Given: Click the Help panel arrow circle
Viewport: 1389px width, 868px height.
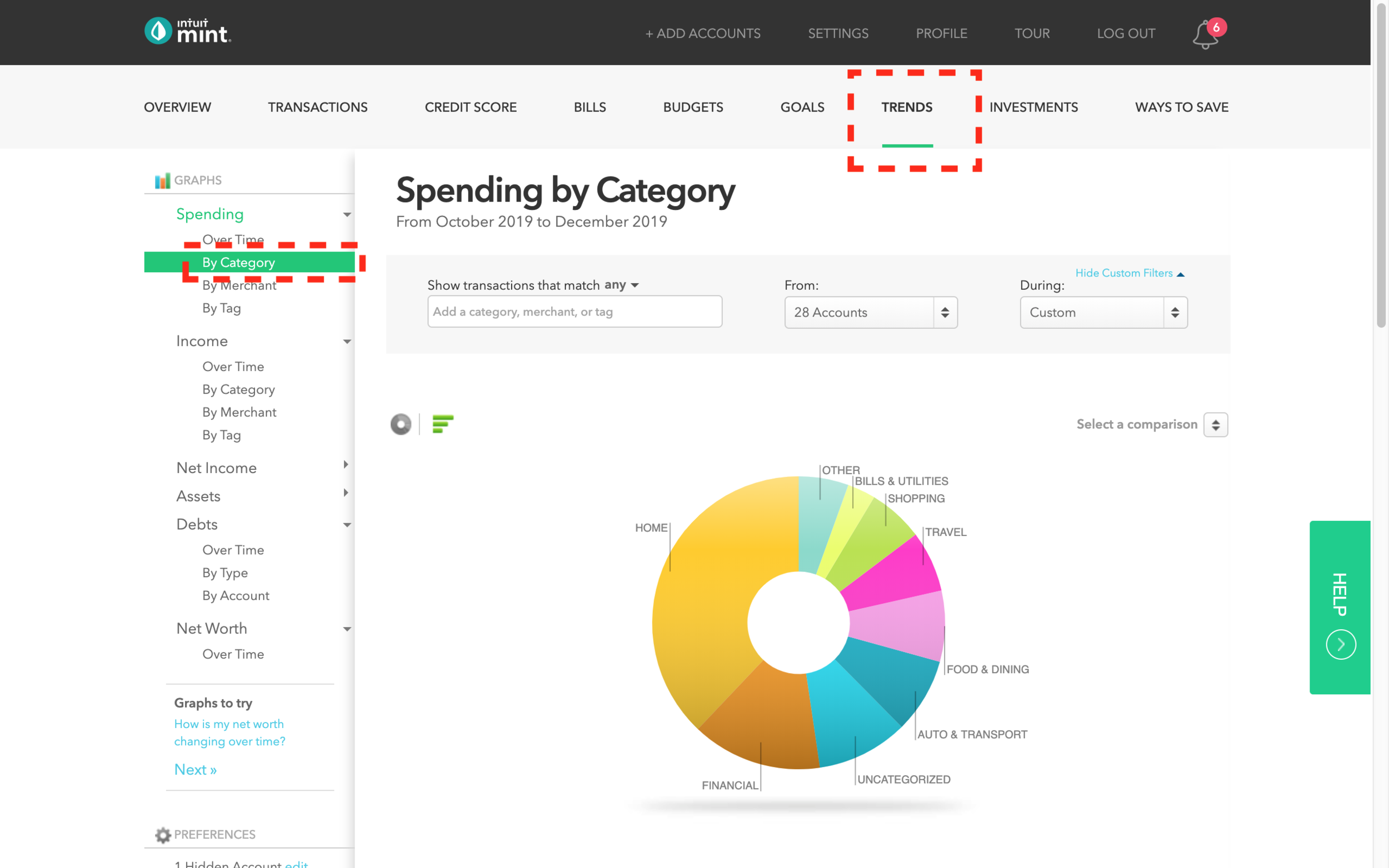Looking at the screenshot, I should tap(1340, 644).
